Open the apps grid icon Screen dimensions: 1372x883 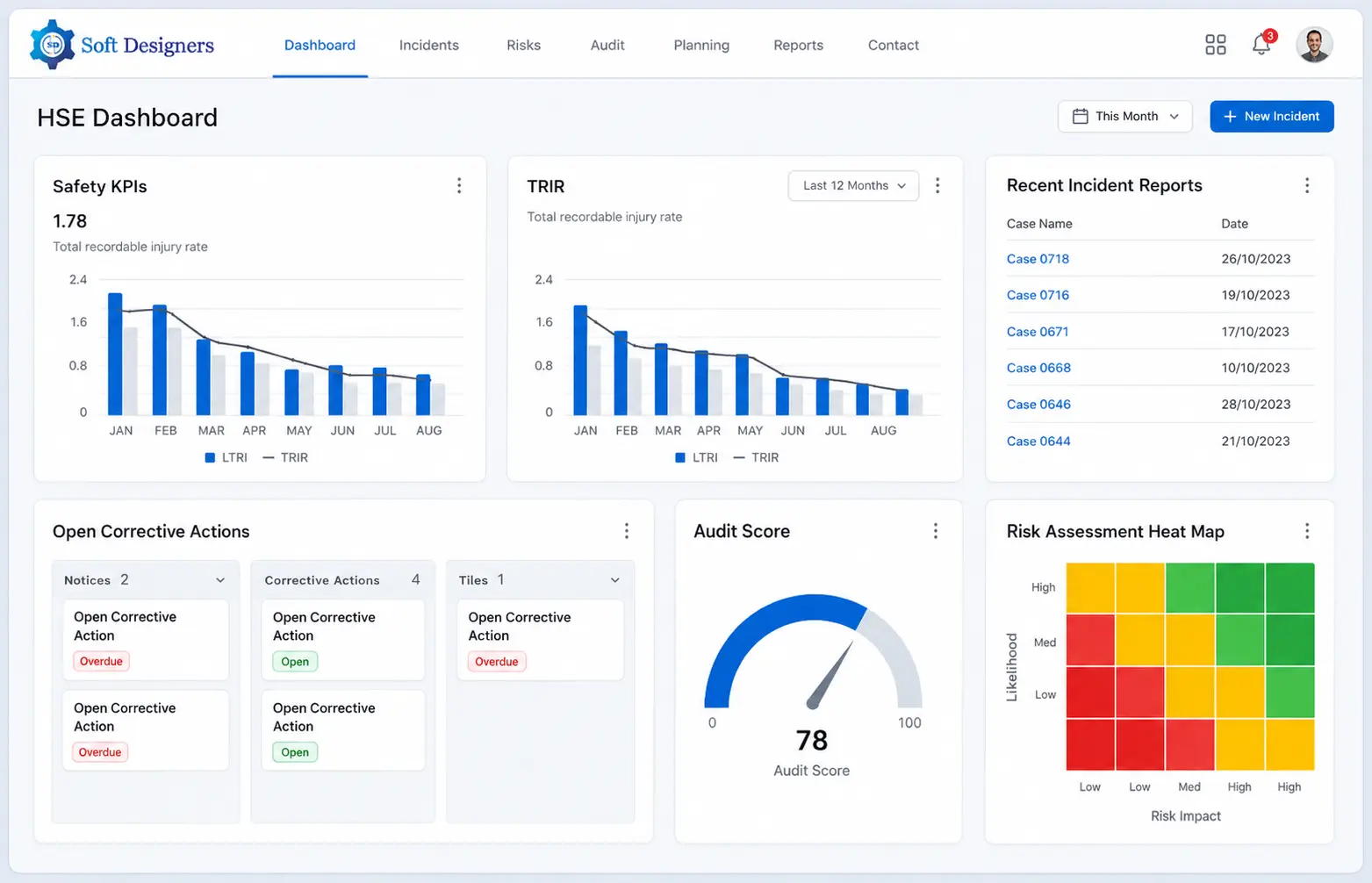point(1215,45)
